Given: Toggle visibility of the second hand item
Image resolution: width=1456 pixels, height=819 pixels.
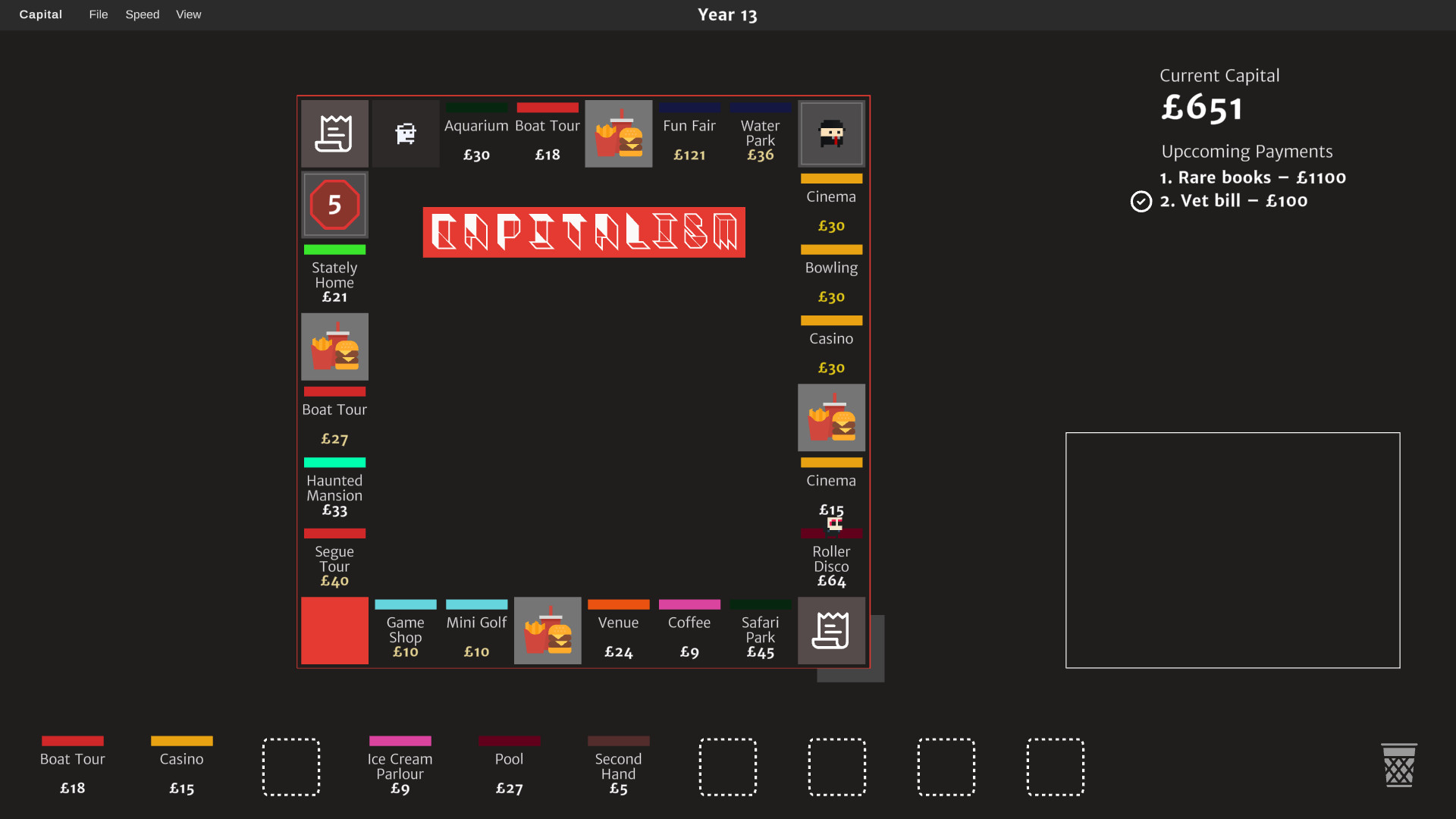Looking at the screenshot, I should pyautogui.click(x=618, y=740).
